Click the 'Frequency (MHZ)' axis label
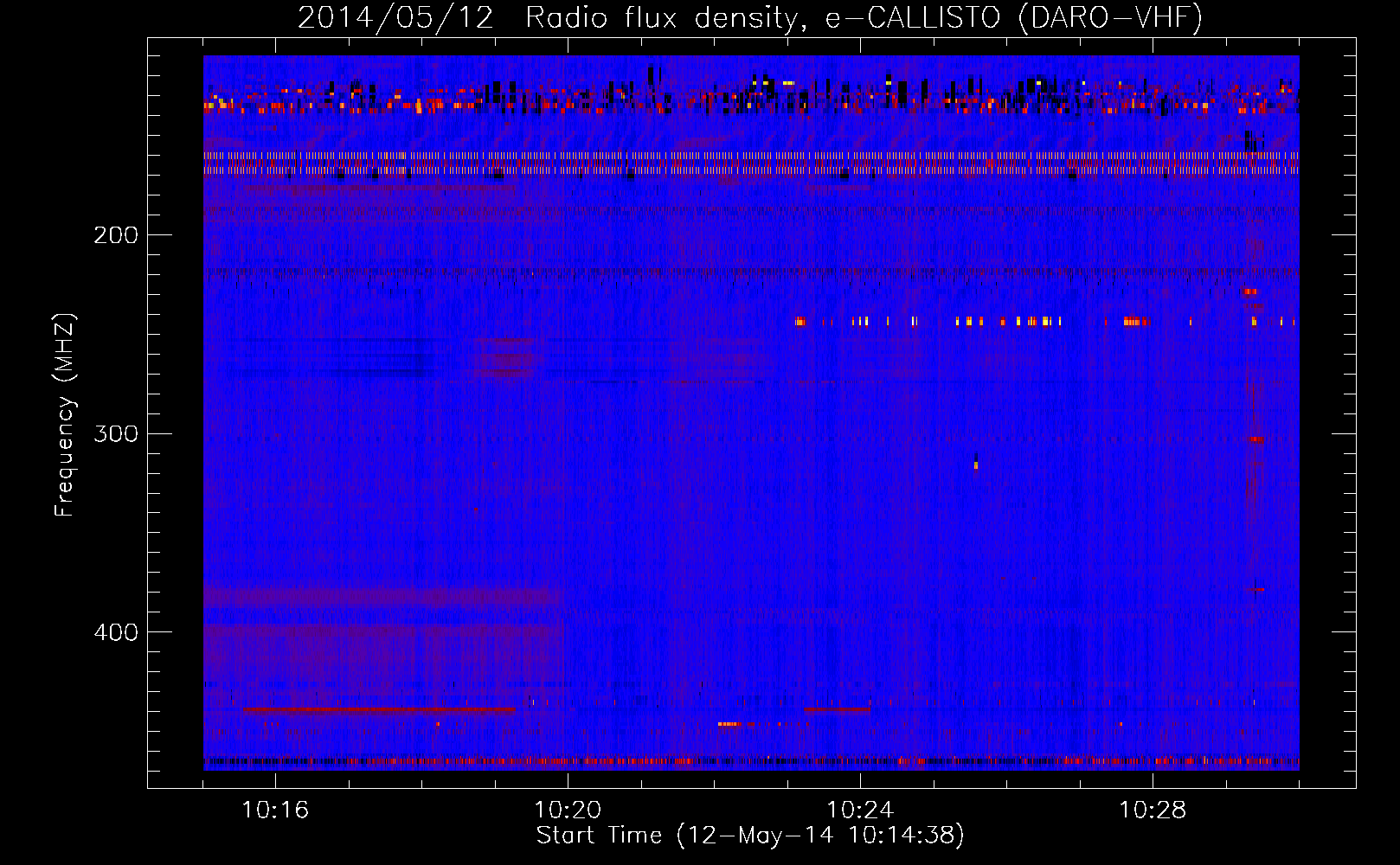Image resolution: width=1400 pixels, height=865 pixels. click(x=65, y=414)
